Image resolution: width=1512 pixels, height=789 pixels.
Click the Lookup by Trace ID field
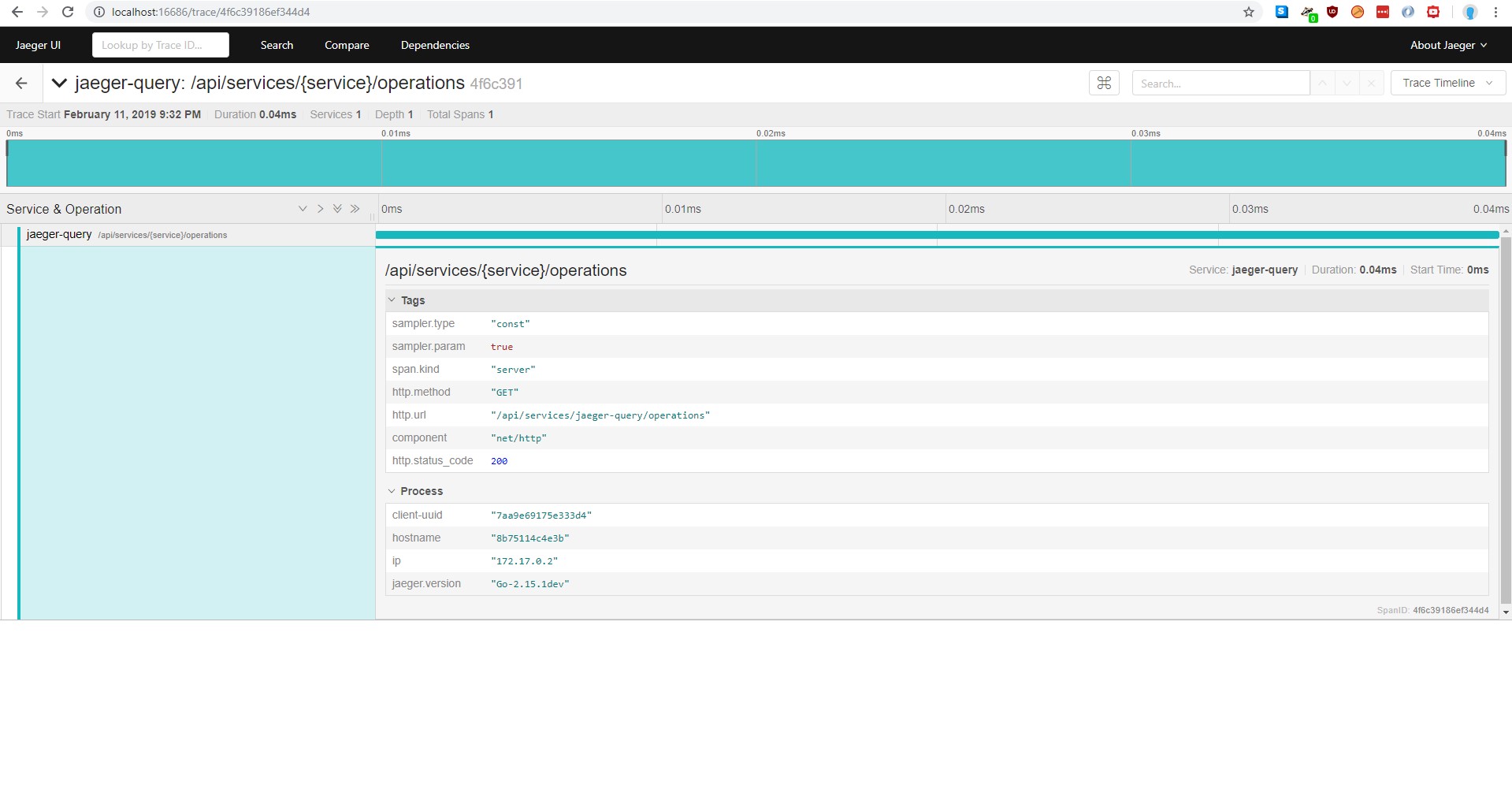[161, 45]
